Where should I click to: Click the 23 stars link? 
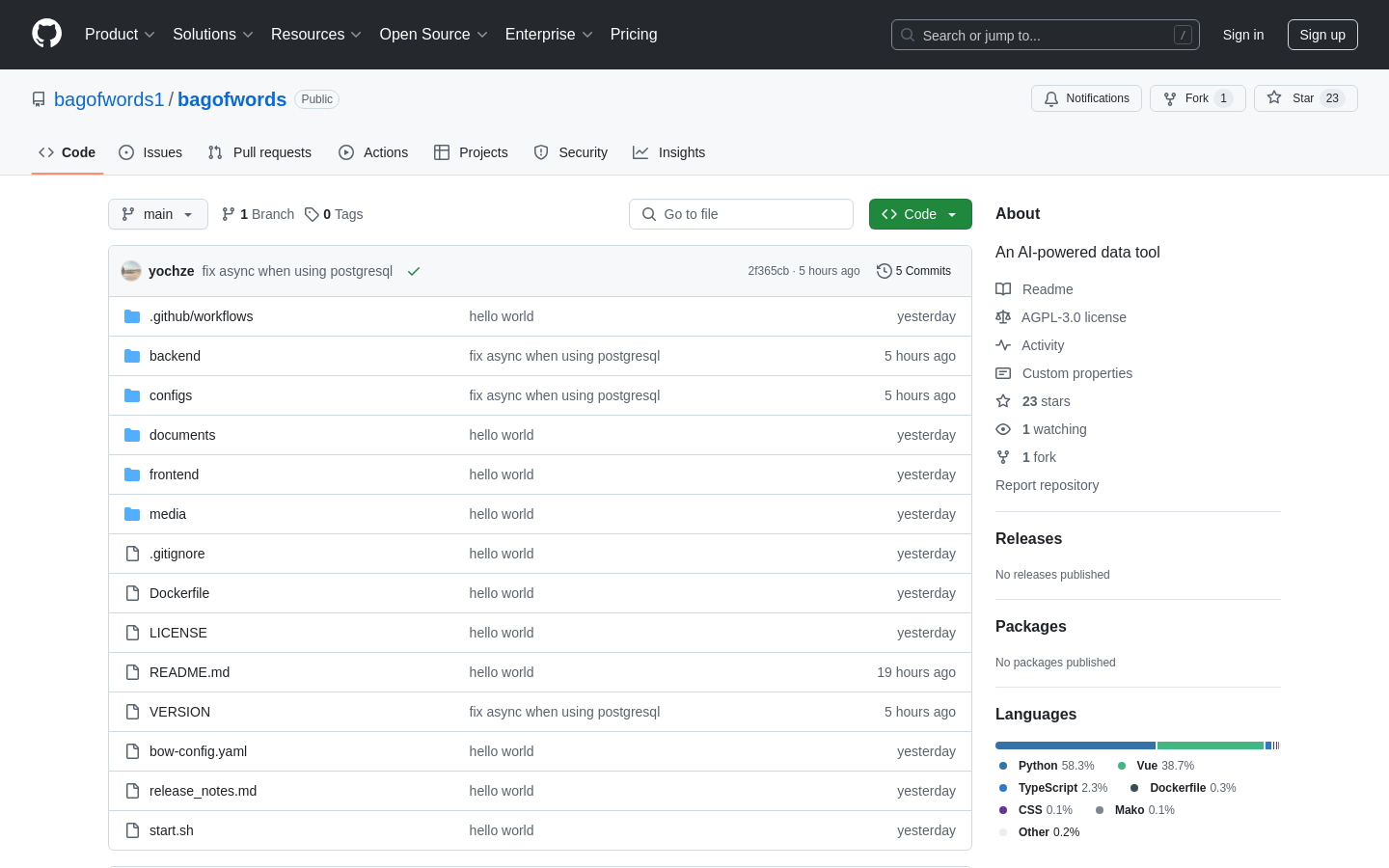(x=1046, y=401)
